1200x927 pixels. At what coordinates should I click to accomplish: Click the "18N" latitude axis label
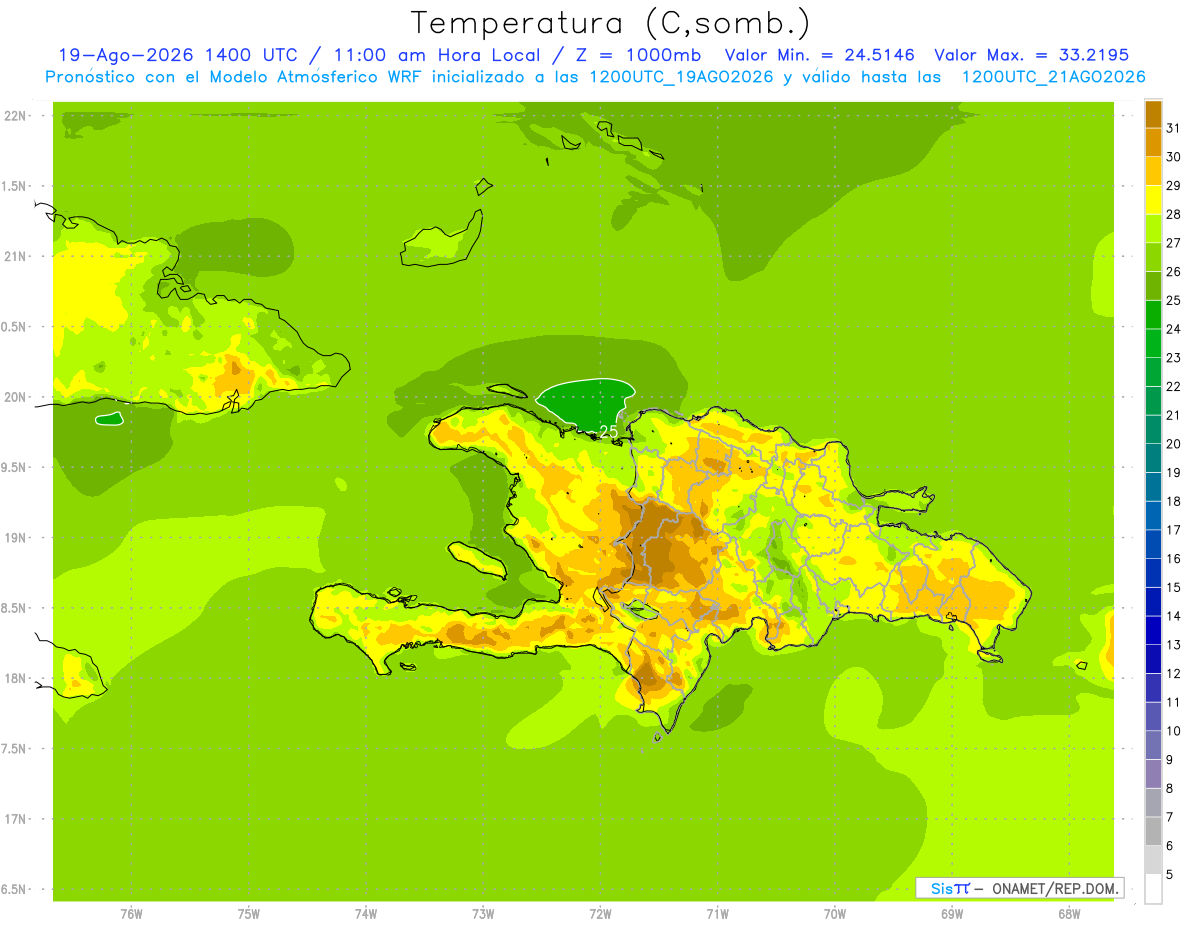tap(16, 678)
